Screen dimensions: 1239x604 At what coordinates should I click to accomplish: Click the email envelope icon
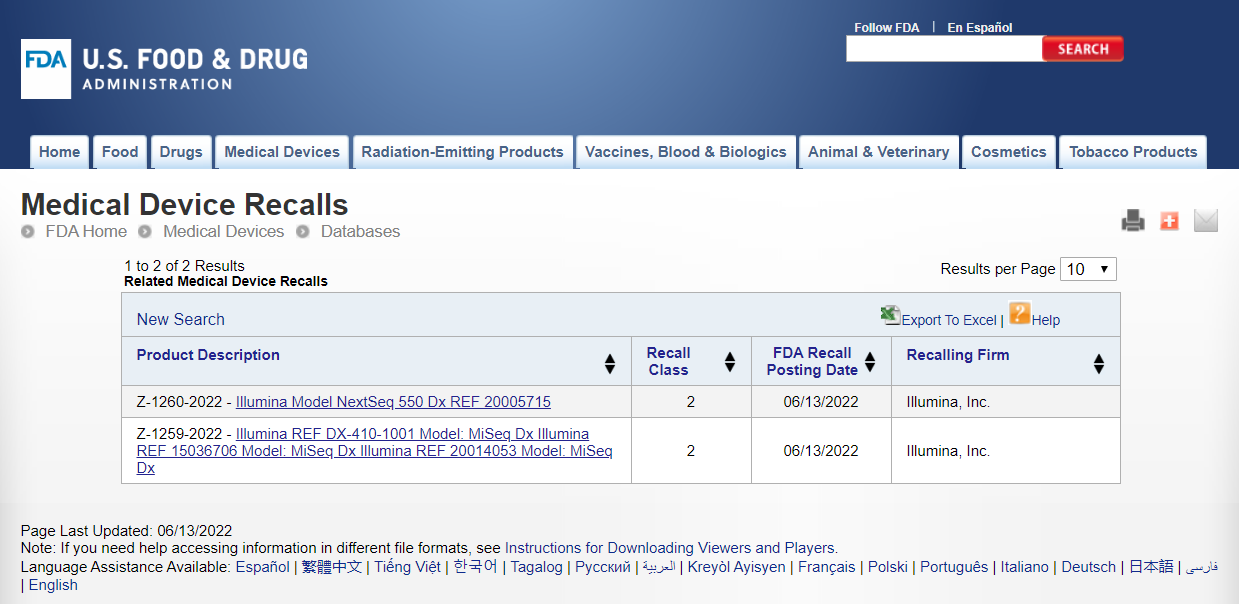[1206, 221]
